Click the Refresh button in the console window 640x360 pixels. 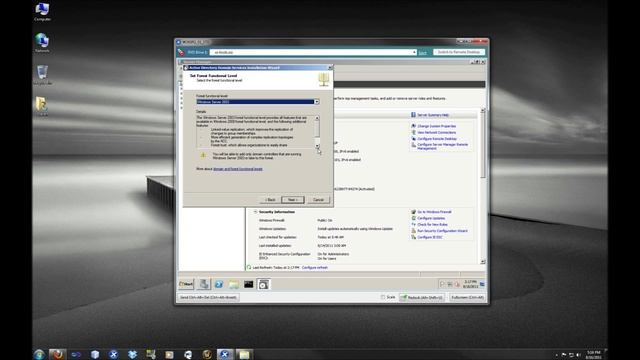pyautogui.click(x=421, y=298)
